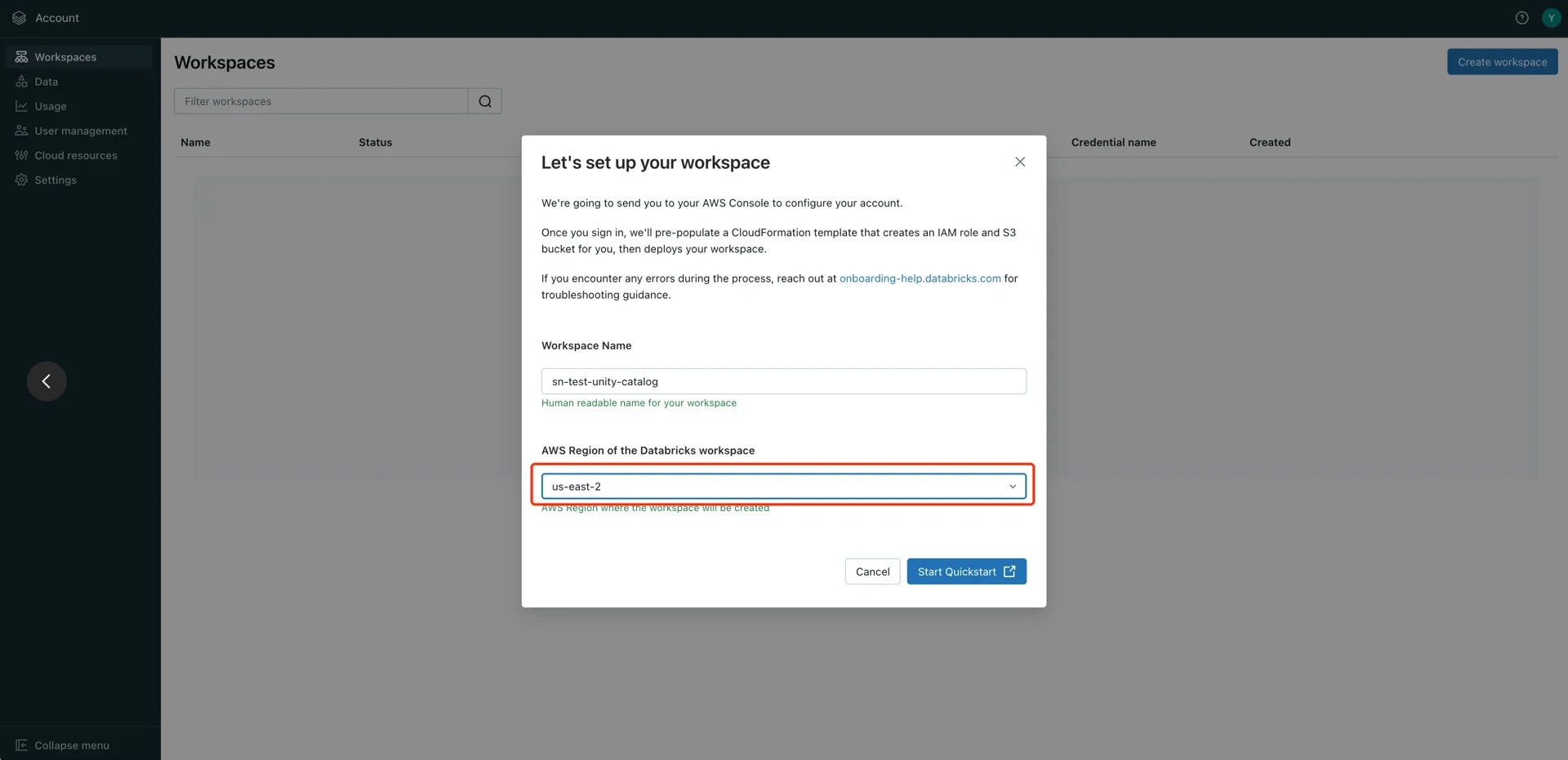1568x760 pixels.
Task: Click the Start Quickstart button
Action: pos(966,571)
